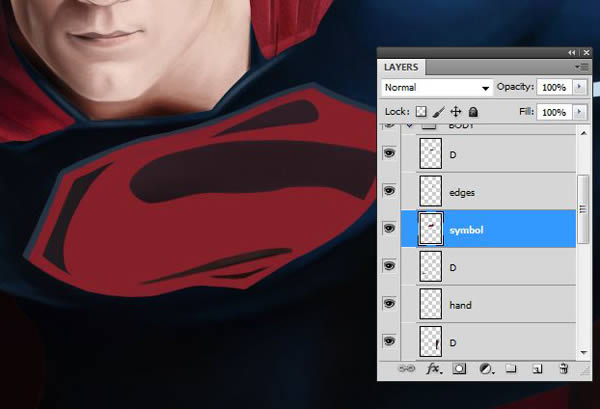
Task: Click the layers list scroll-up arrow
Action: (x=583, y=133)
